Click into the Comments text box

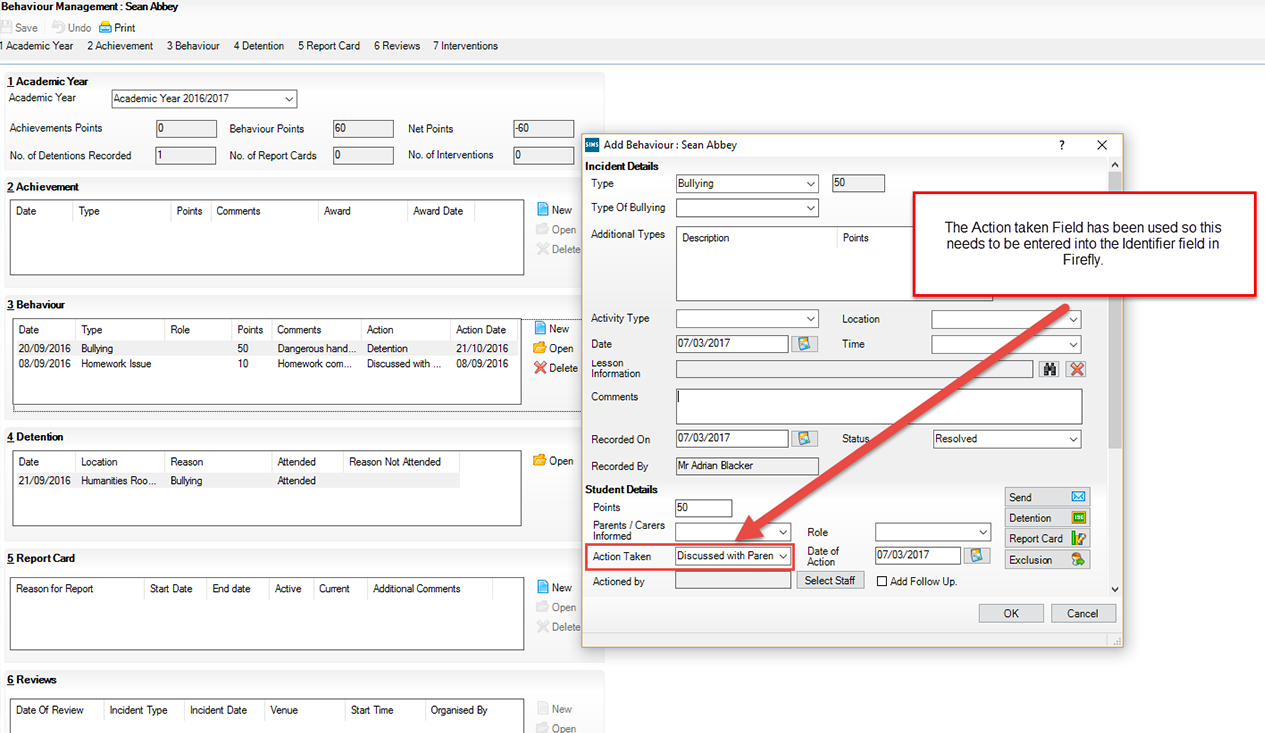click(878, 406)
